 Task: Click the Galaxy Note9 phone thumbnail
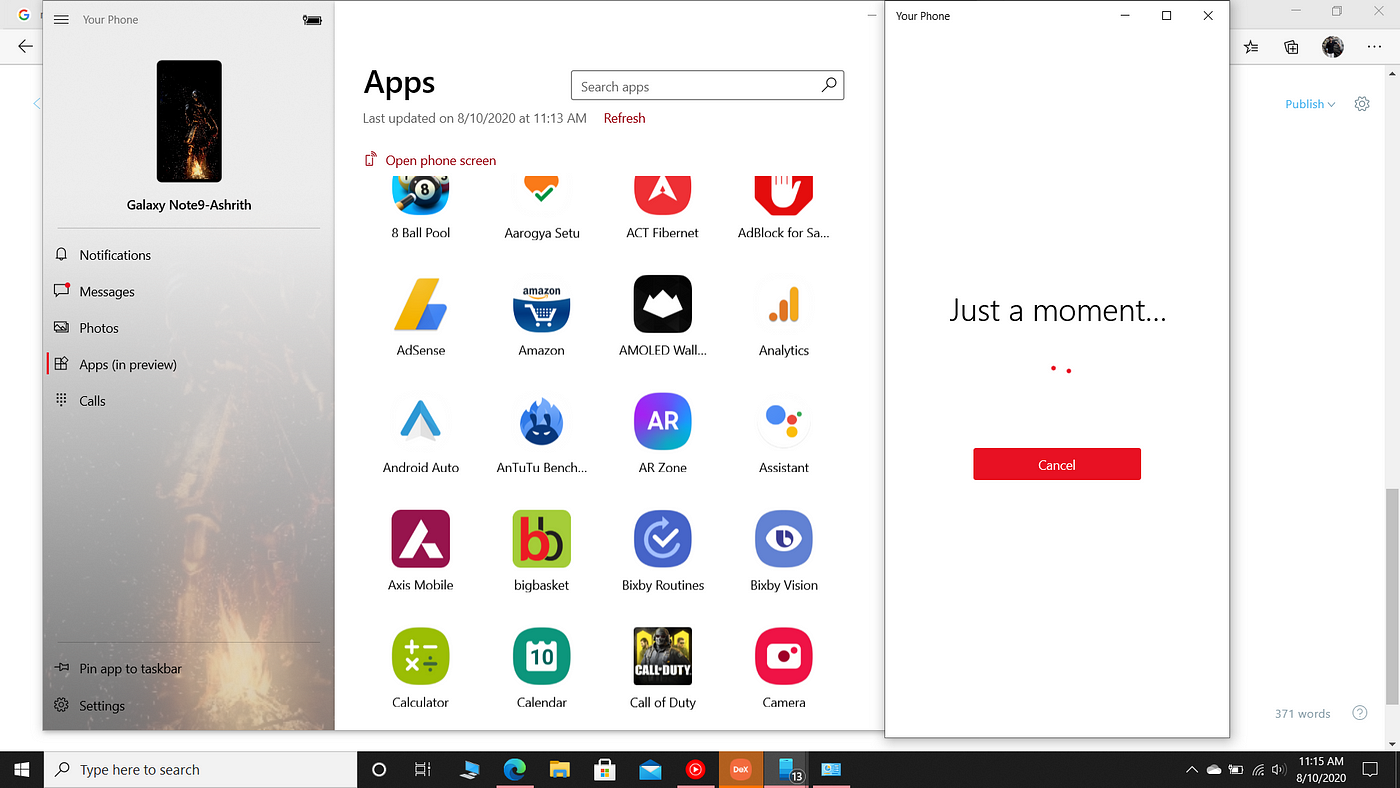[189, 121]
